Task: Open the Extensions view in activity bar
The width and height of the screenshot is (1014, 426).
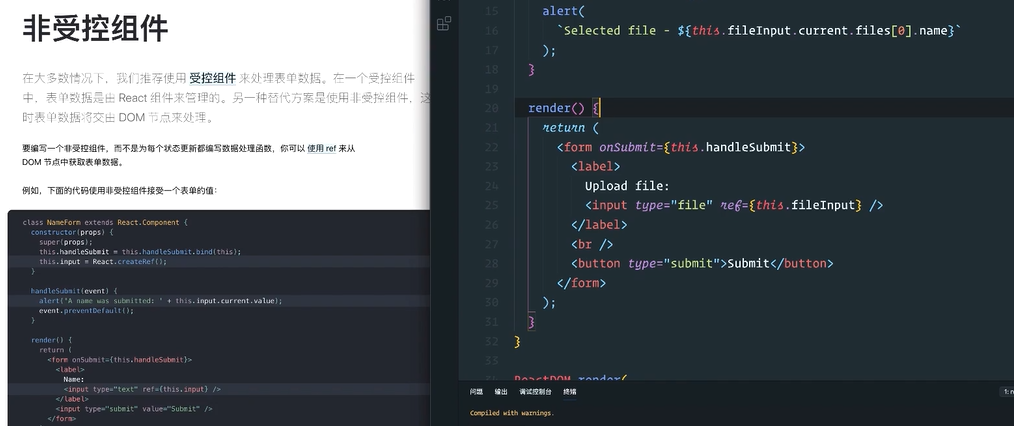Action: pyautogui.click(x=444, y=24)
